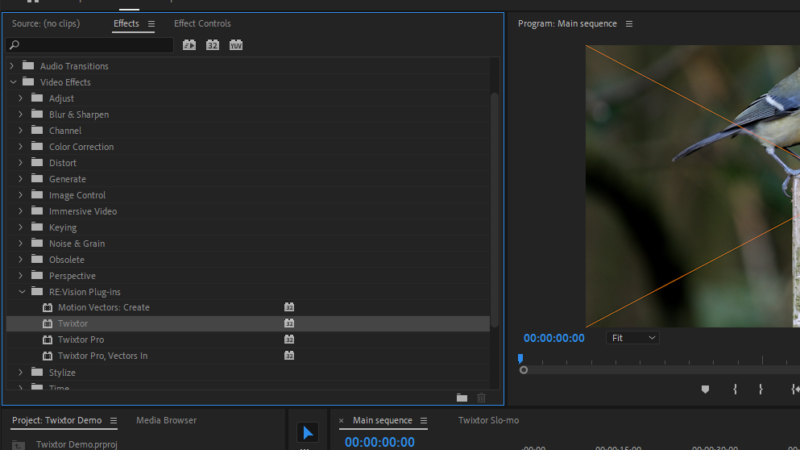Click the Mark In bracket icon
This screenshot has width=800, height=450.
point(735,389)
